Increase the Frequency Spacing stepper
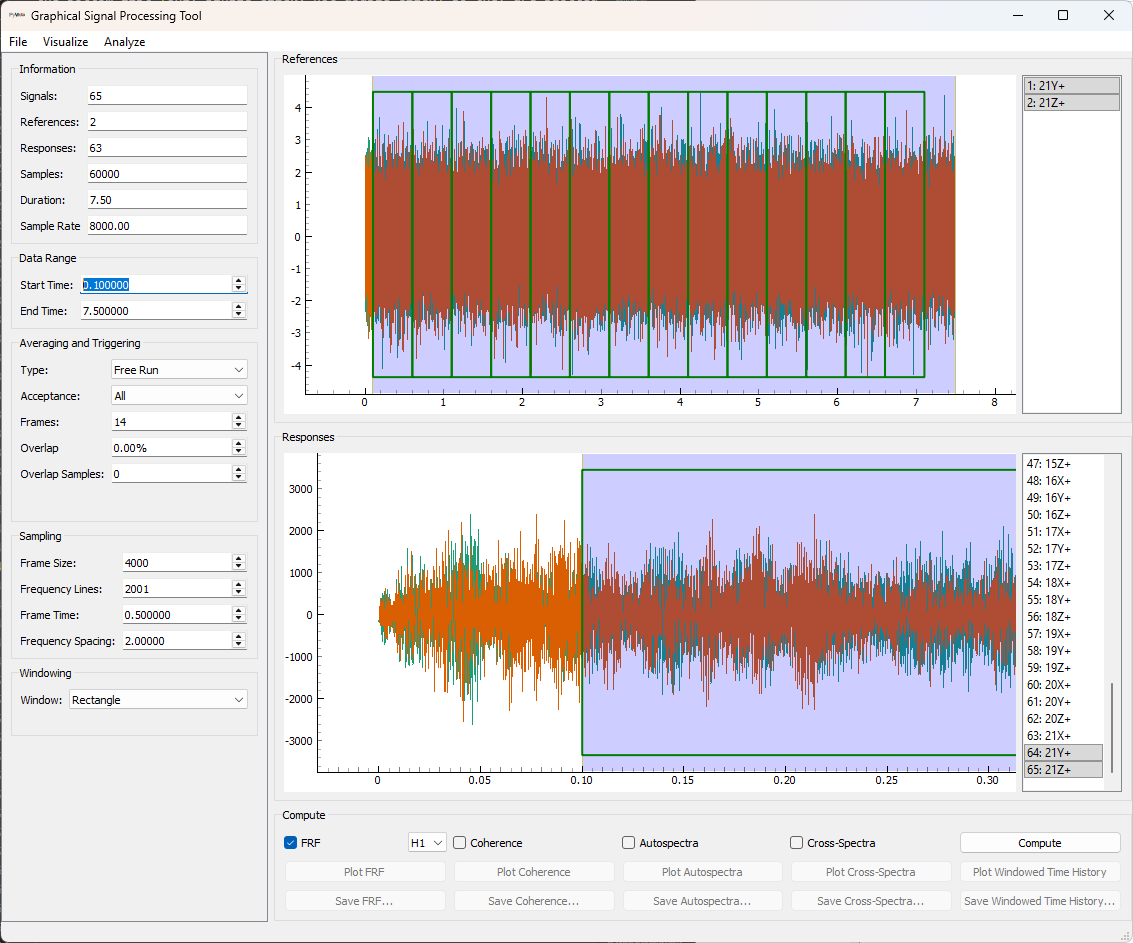The height and width of the screenshot is (943, 1133). click(238, 637)
